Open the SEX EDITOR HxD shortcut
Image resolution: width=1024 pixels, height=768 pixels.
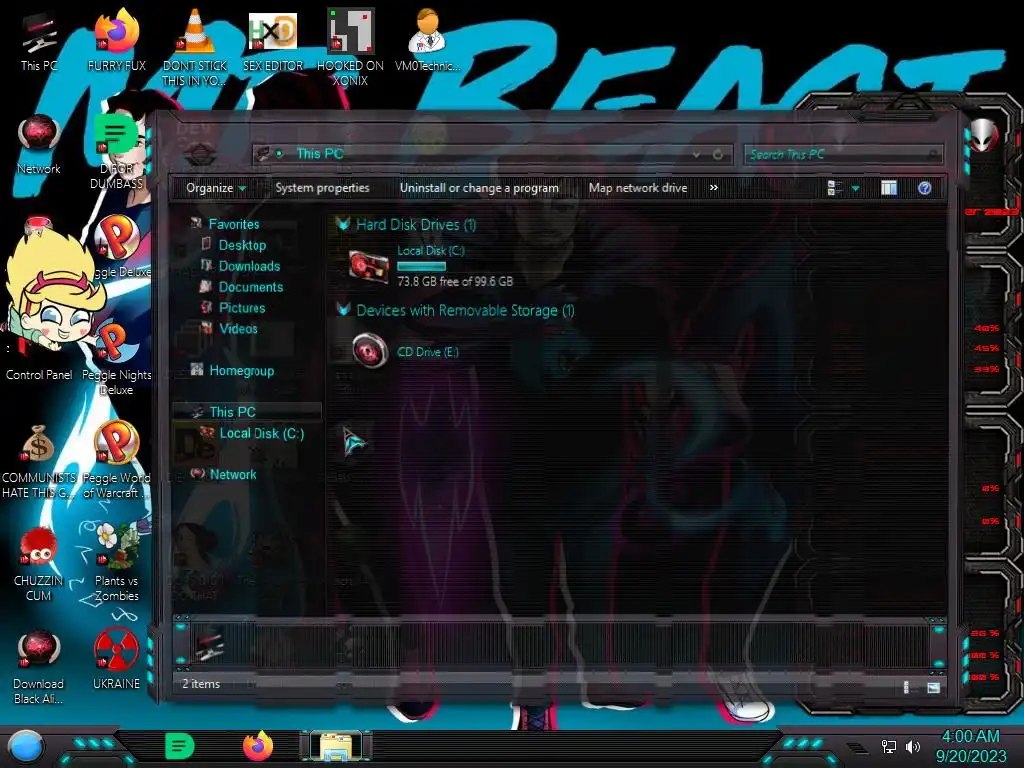[x=273, y=40]
